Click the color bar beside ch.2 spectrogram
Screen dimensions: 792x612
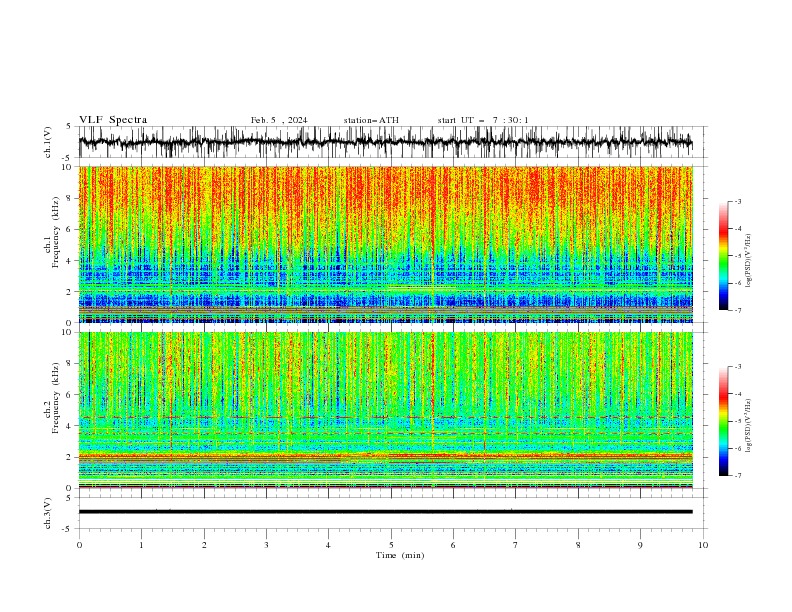pyautogui.click(x=724, y=421)
